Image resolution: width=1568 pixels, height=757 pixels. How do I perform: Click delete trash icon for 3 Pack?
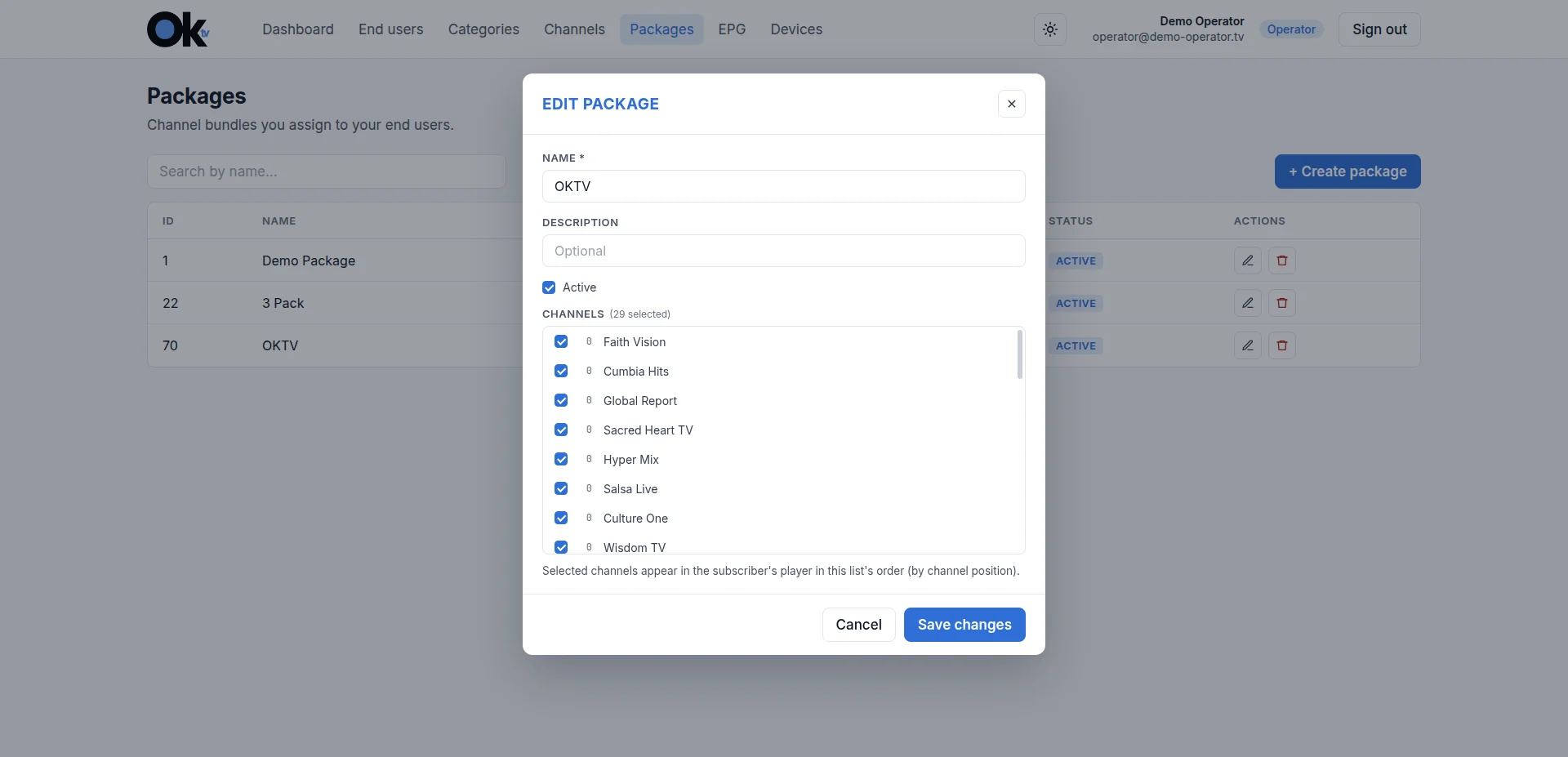[1282, 303]
